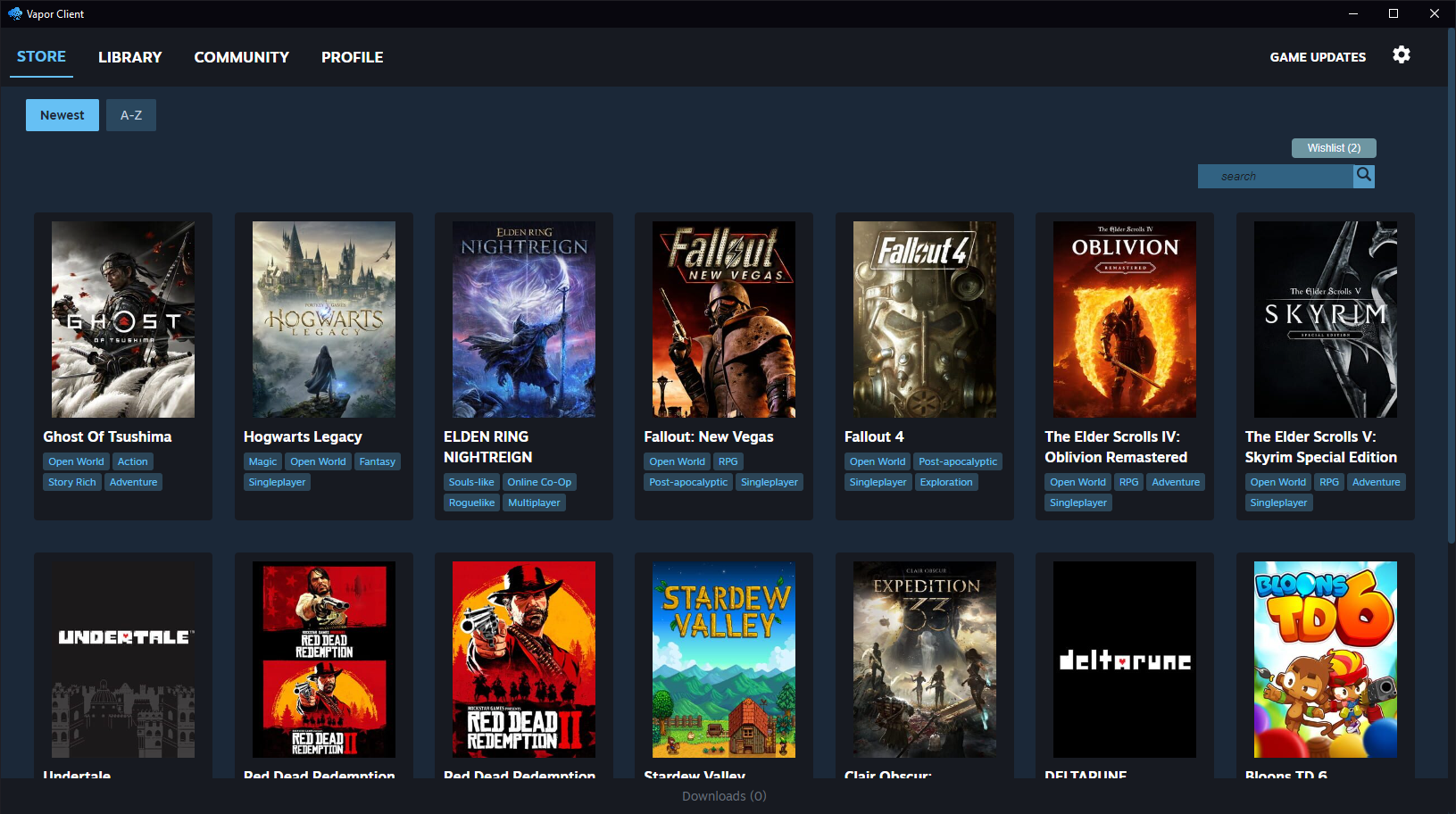
Task: Open the LIBRARY tab
Action: [130, 57]
